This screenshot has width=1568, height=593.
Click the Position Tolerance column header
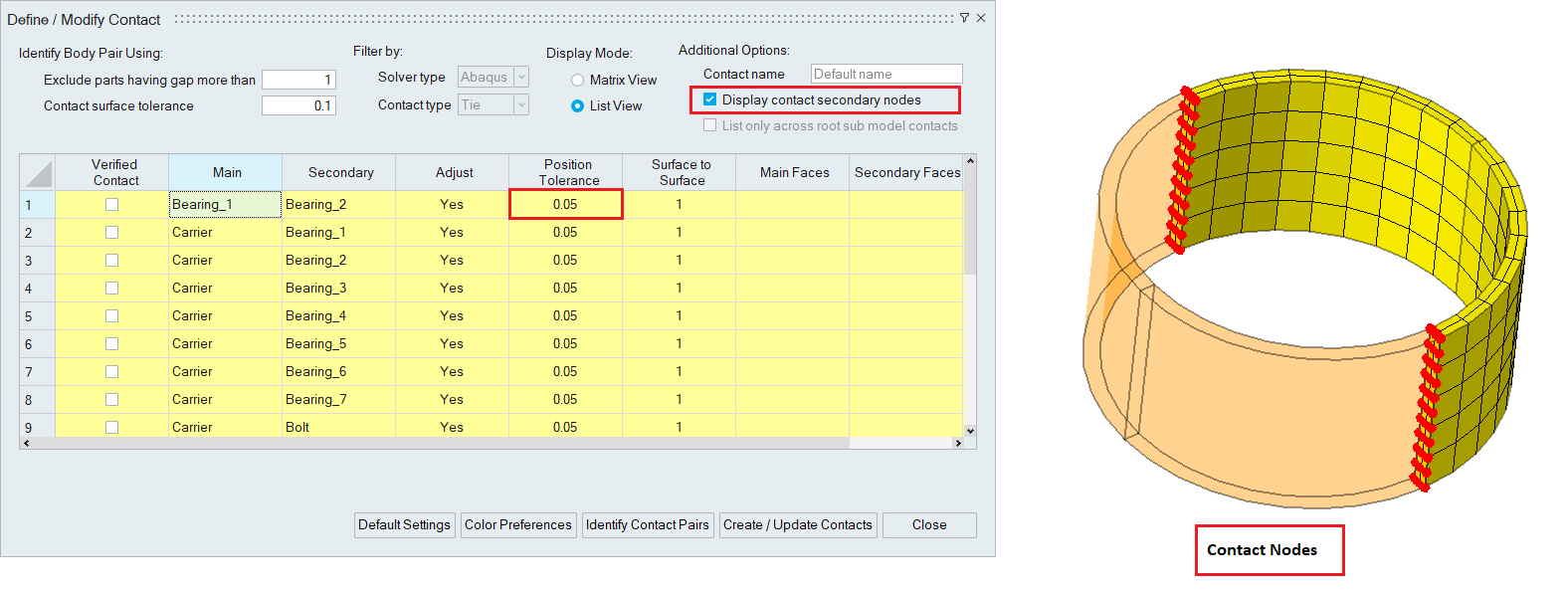pos(566,172)
